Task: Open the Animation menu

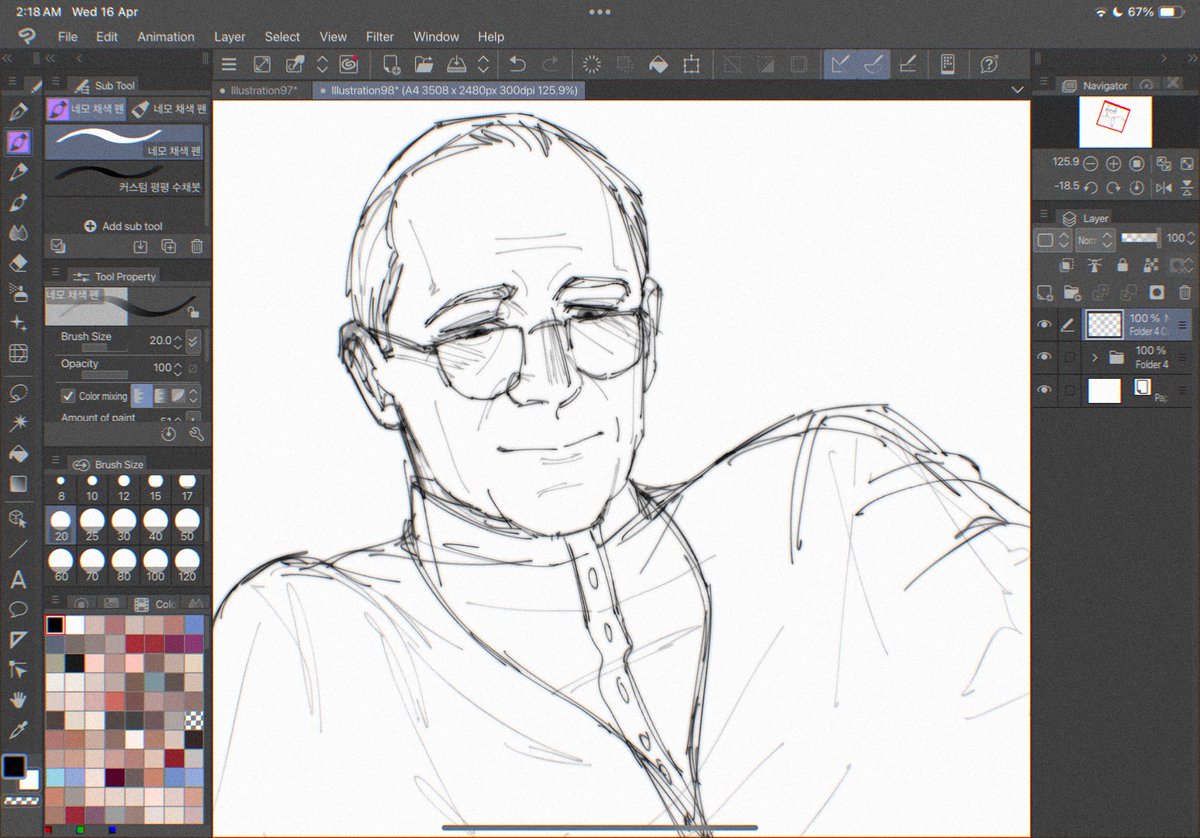Action: [166, 37]
